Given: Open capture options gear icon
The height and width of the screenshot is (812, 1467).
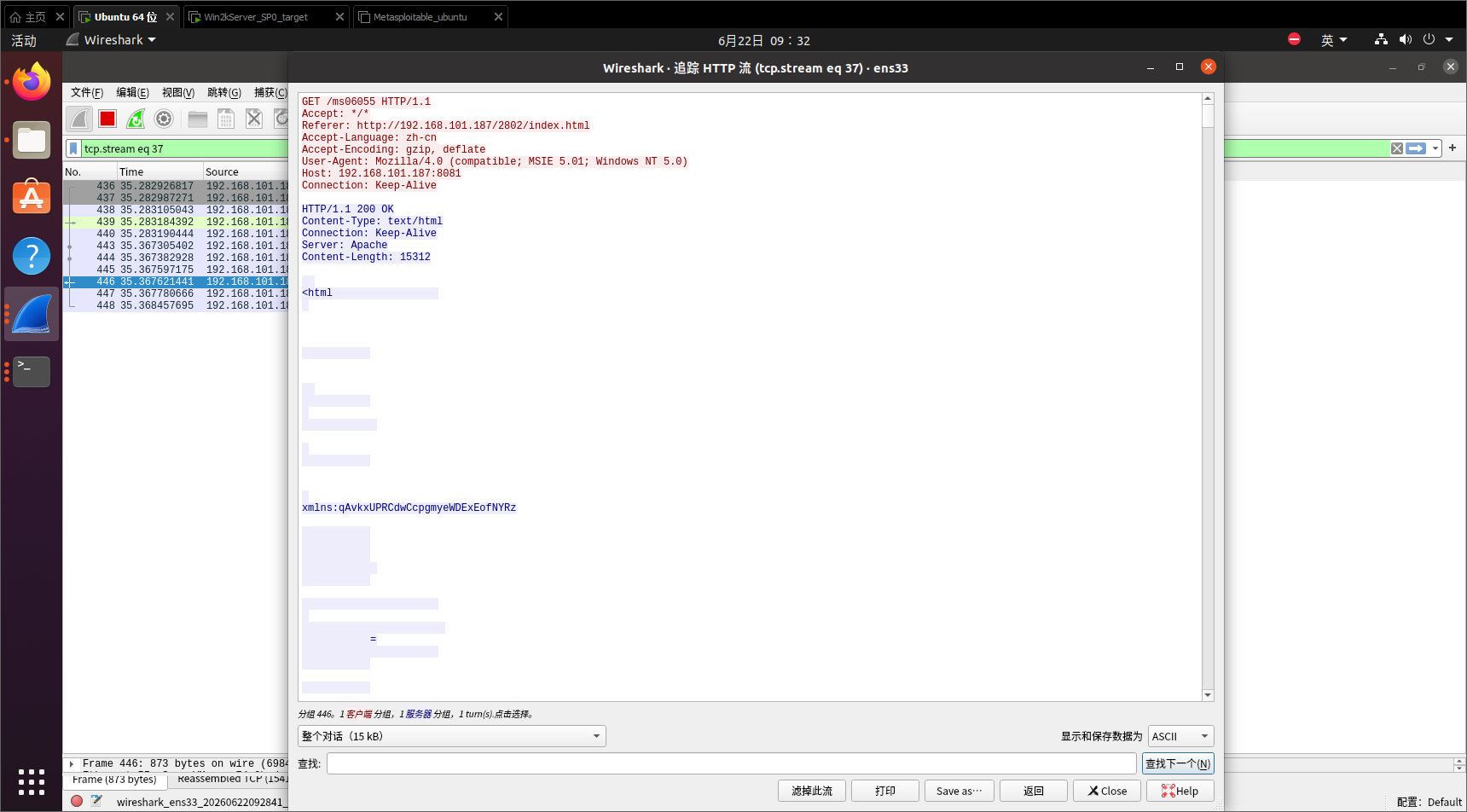Looking at the screenshot, I should [x=164, y=119].
